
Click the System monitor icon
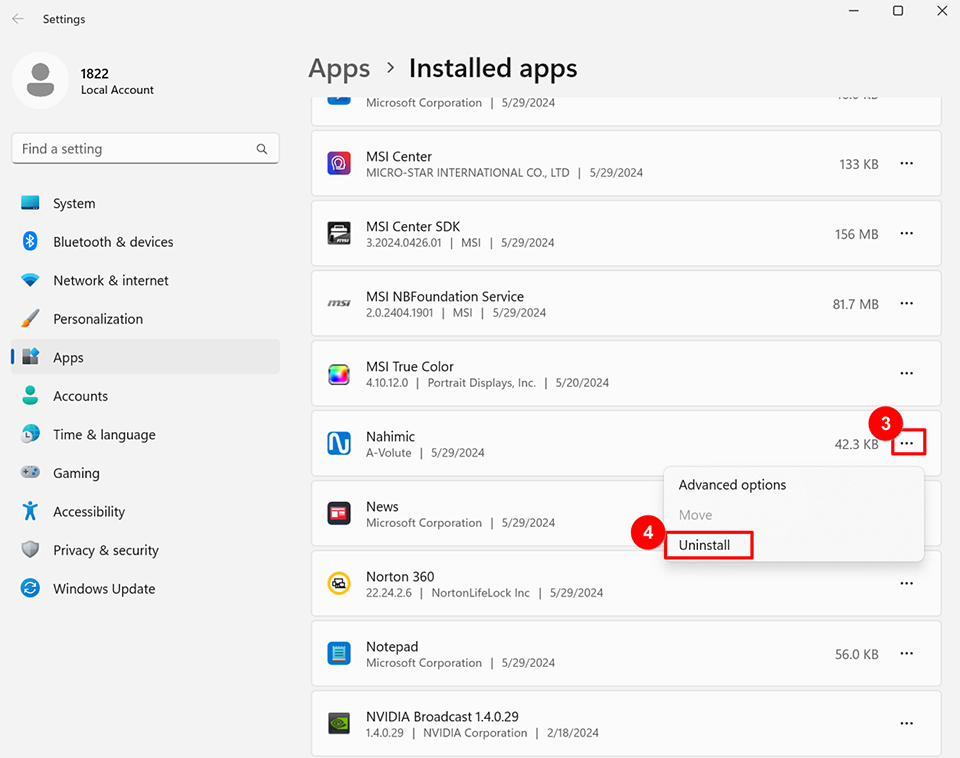tap(30, 203)
